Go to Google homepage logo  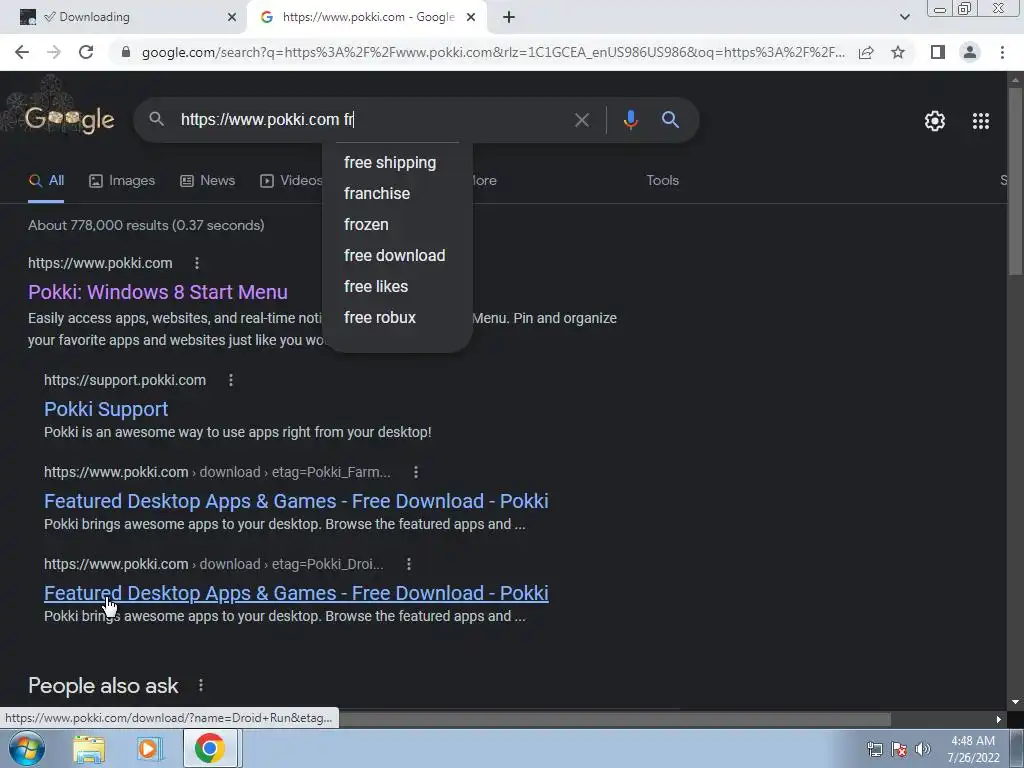coord(69,119)
